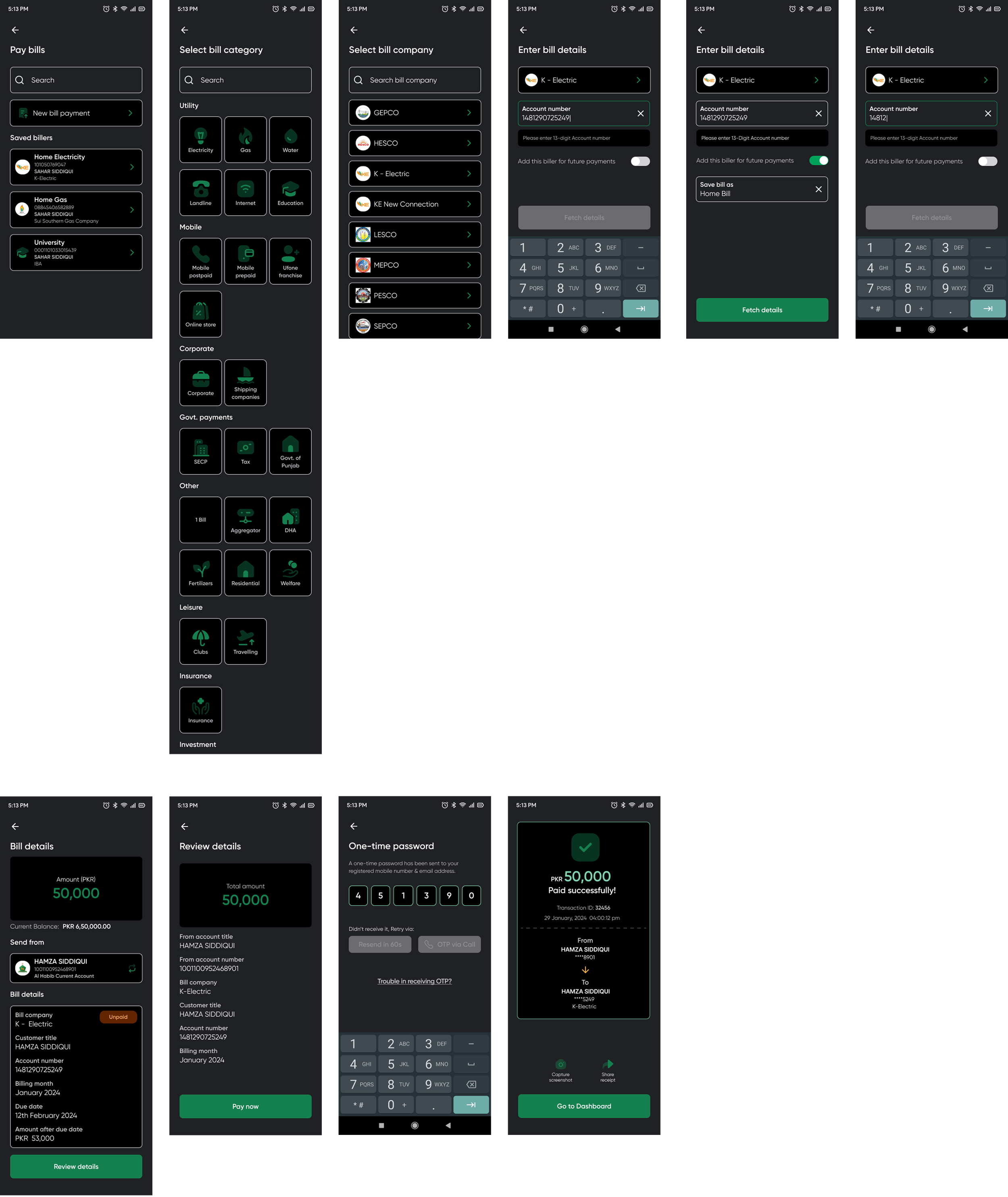Disable the enabled future payments toggle
Viewport: 1008px width, 1197px height.
[x=818, y=160]
